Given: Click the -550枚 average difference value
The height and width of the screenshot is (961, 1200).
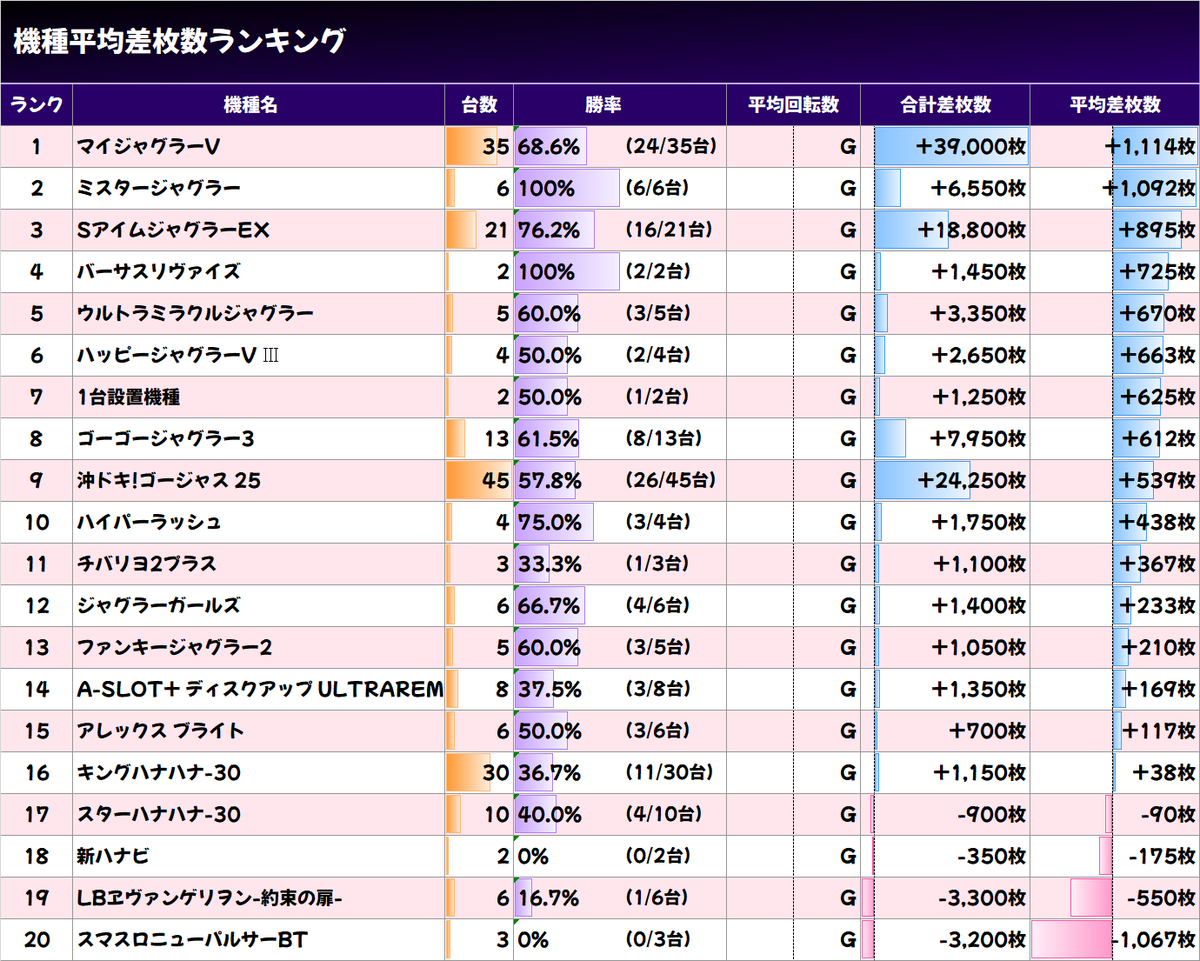Looking at the screenshot, I should pos(1162,898).
